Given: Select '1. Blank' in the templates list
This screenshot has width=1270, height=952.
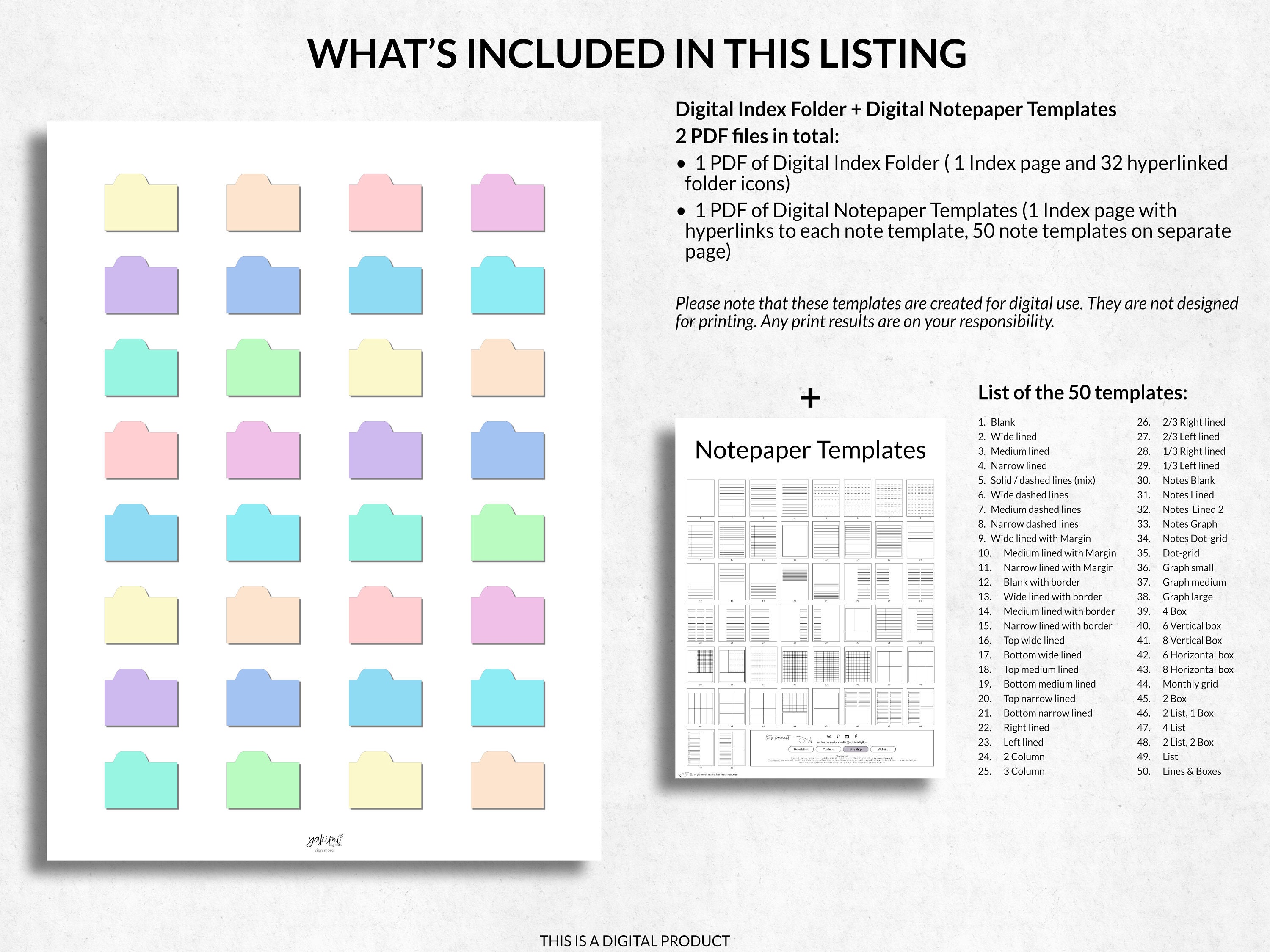Looking at the screenshot, I should (997, 422).
